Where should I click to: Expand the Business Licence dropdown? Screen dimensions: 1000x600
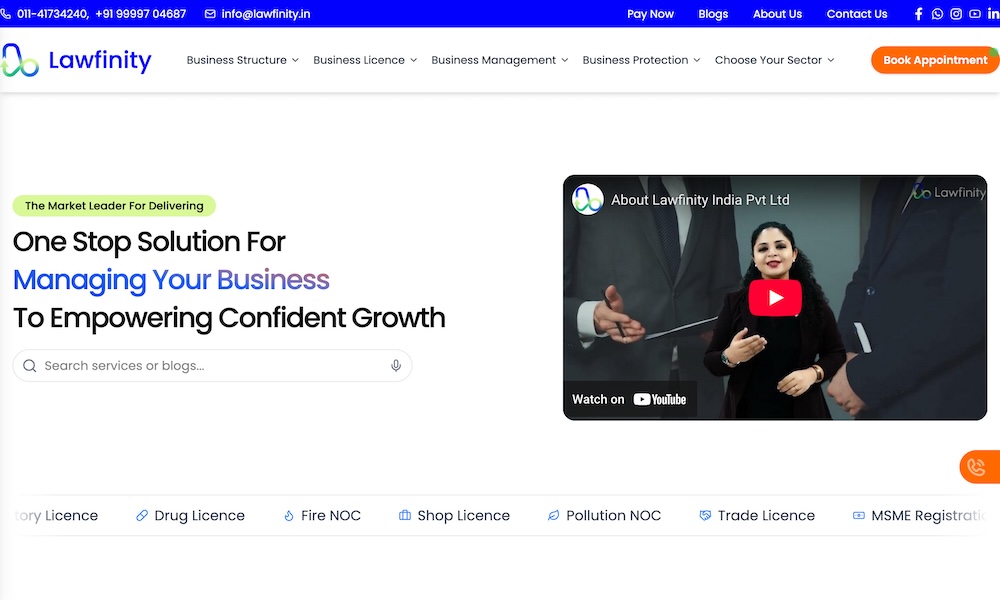click(x=364, y=60)
